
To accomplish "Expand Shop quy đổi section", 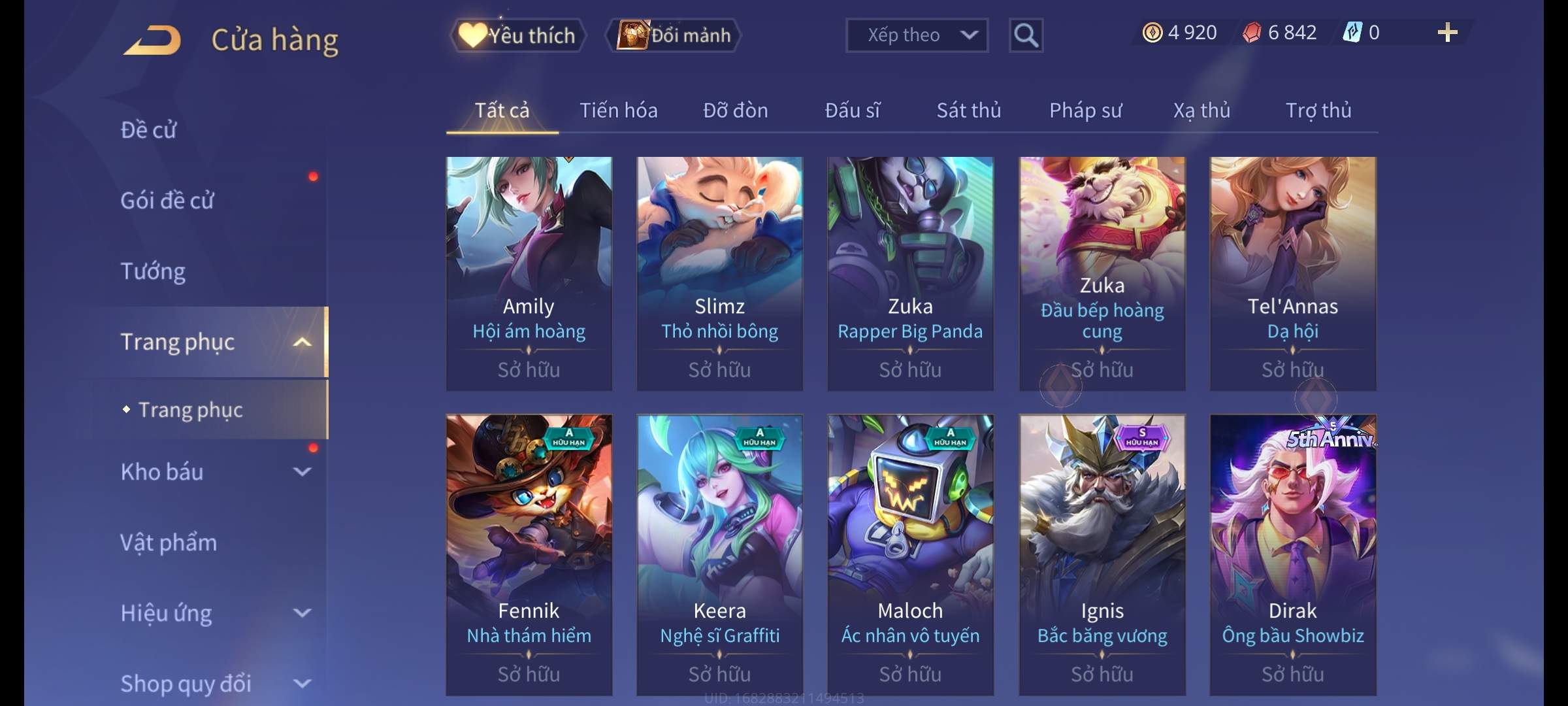I will (302, 683).
